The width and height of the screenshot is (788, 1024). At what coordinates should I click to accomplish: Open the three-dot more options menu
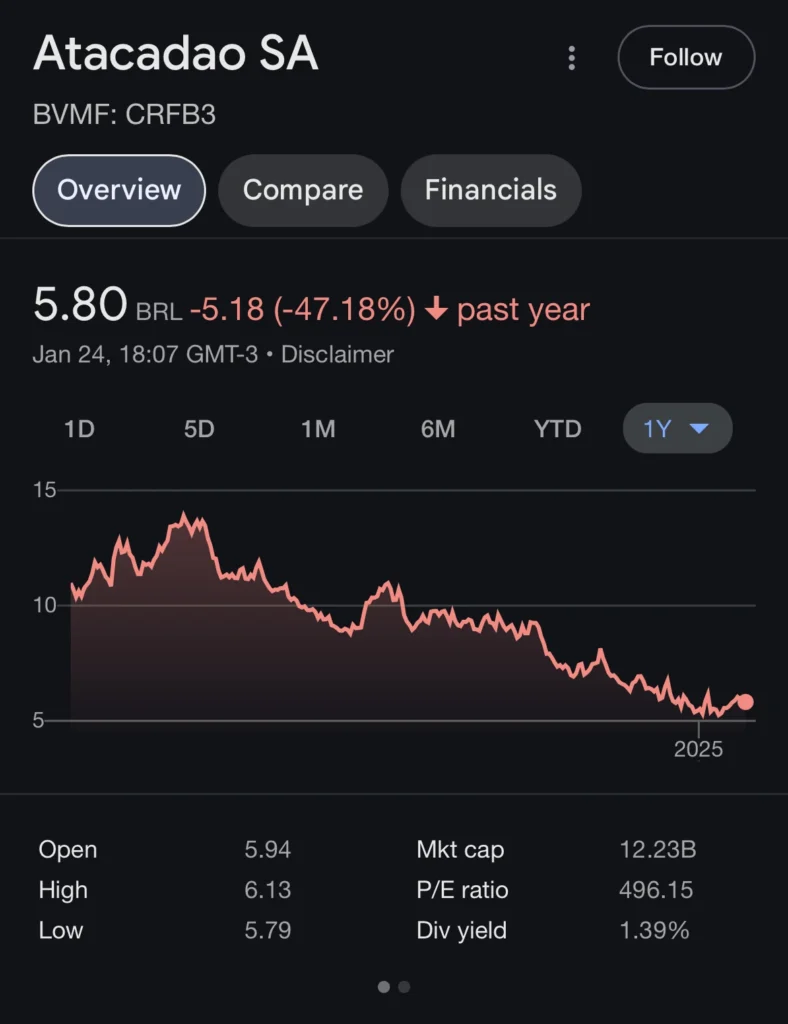click(572, 58)
